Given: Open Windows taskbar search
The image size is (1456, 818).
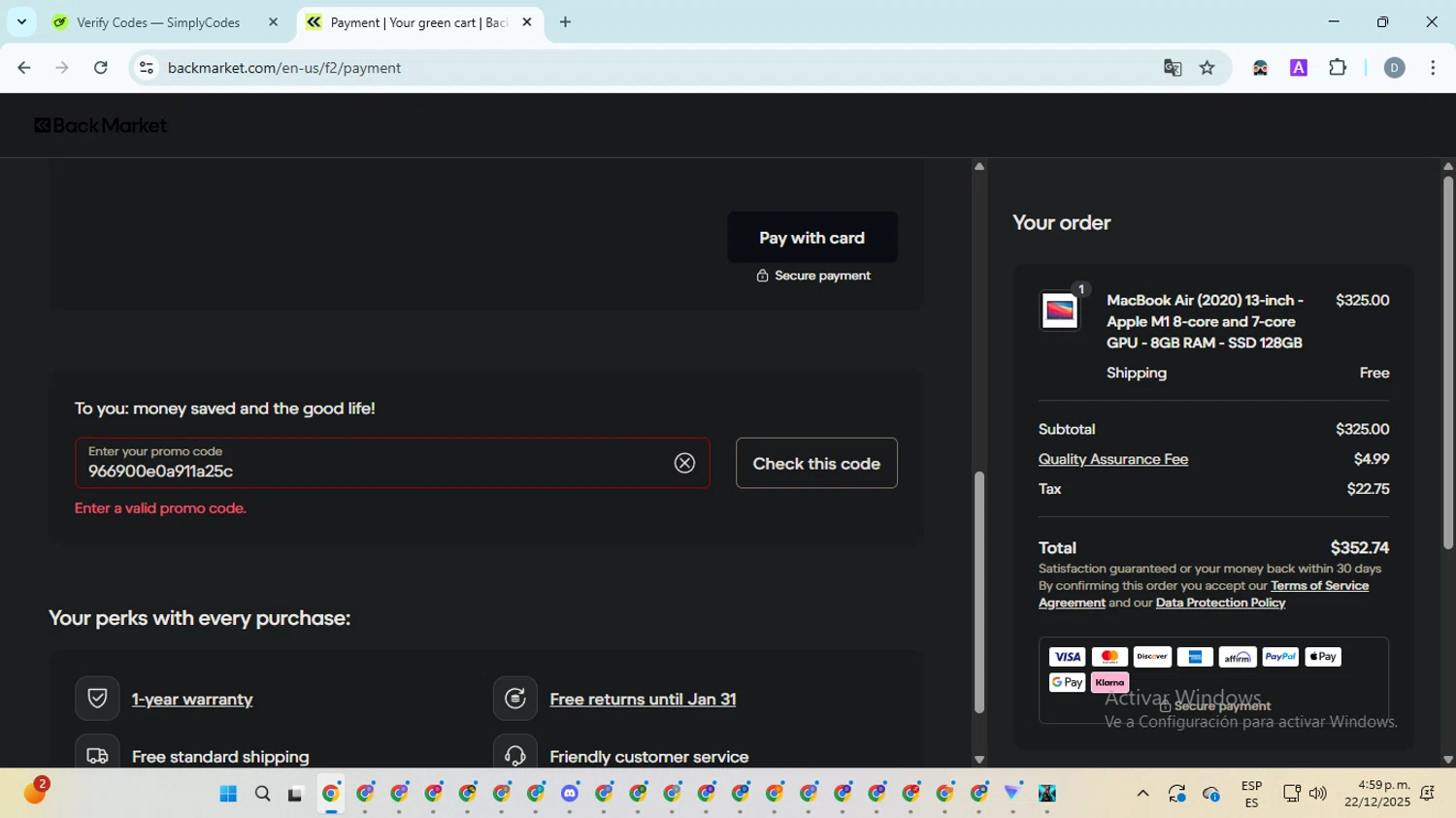Looking at the screenshot, I should coord(262,794).
